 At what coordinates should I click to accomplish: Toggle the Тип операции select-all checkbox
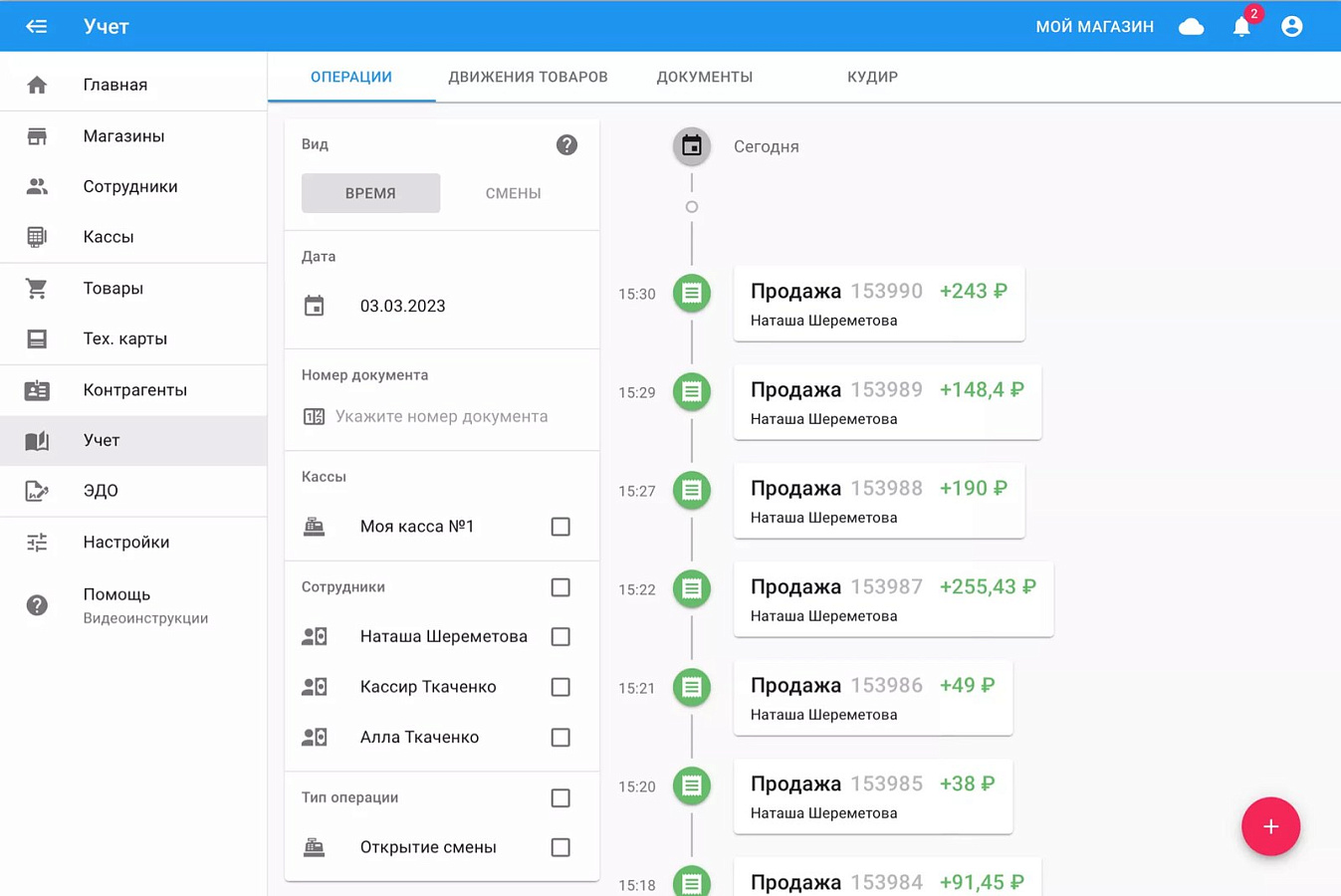[560, 798]
